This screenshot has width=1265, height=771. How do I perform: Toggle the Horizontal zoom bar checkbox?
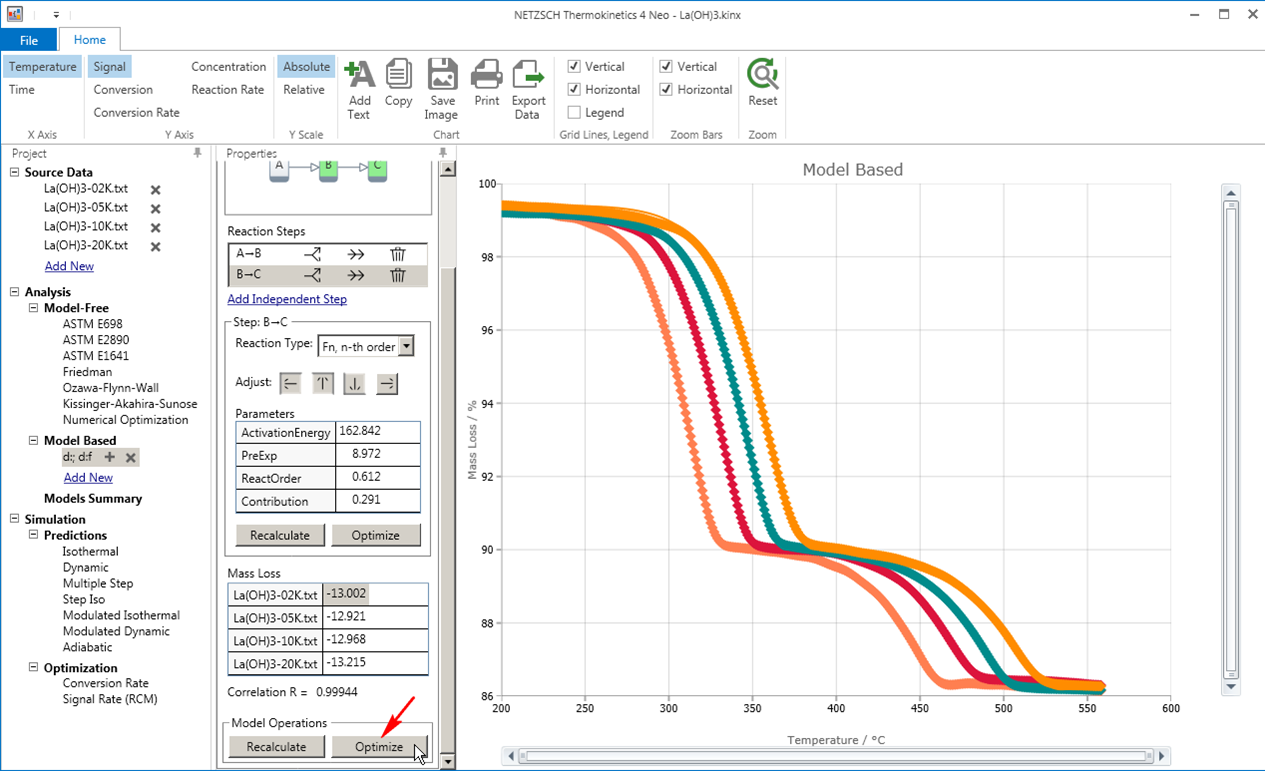click(666, 90)
